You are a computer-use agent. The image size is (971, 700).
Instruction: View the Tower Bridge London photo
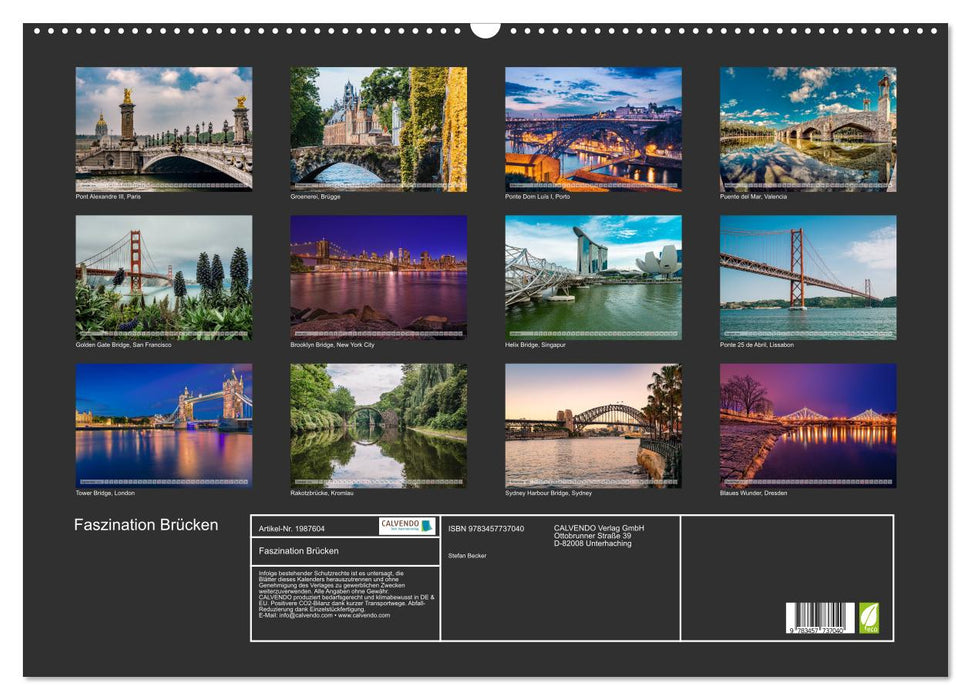click(164, 425)
